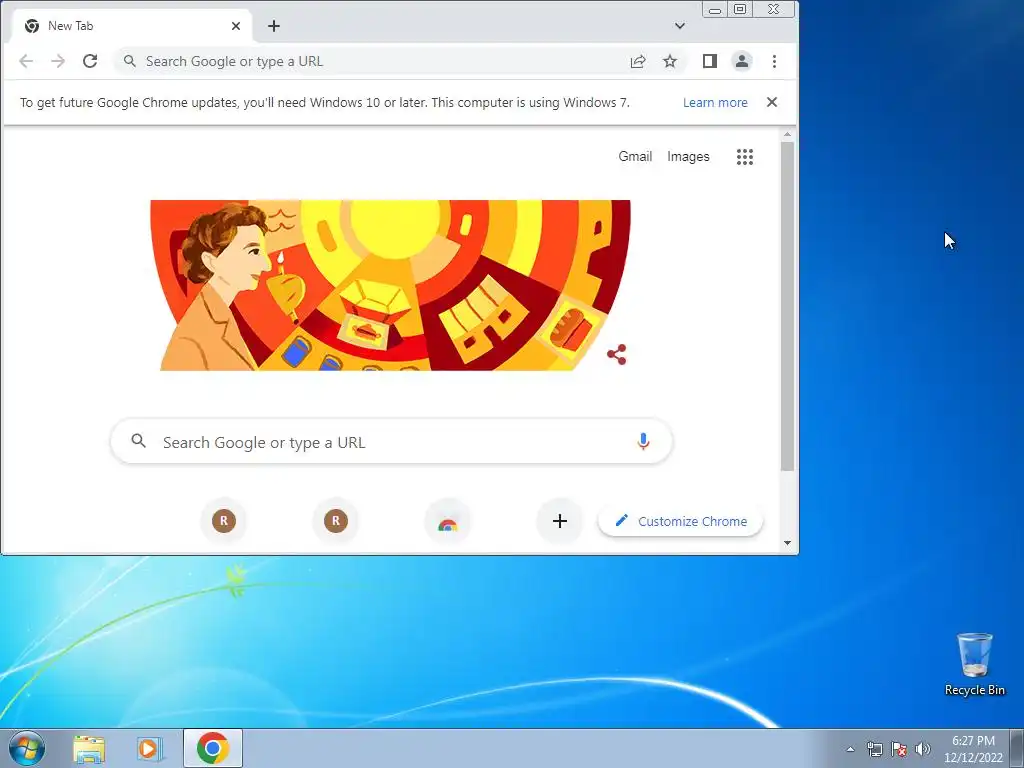
Task: Click the magnifier icon in Google search box
Action: click(138, 441)
